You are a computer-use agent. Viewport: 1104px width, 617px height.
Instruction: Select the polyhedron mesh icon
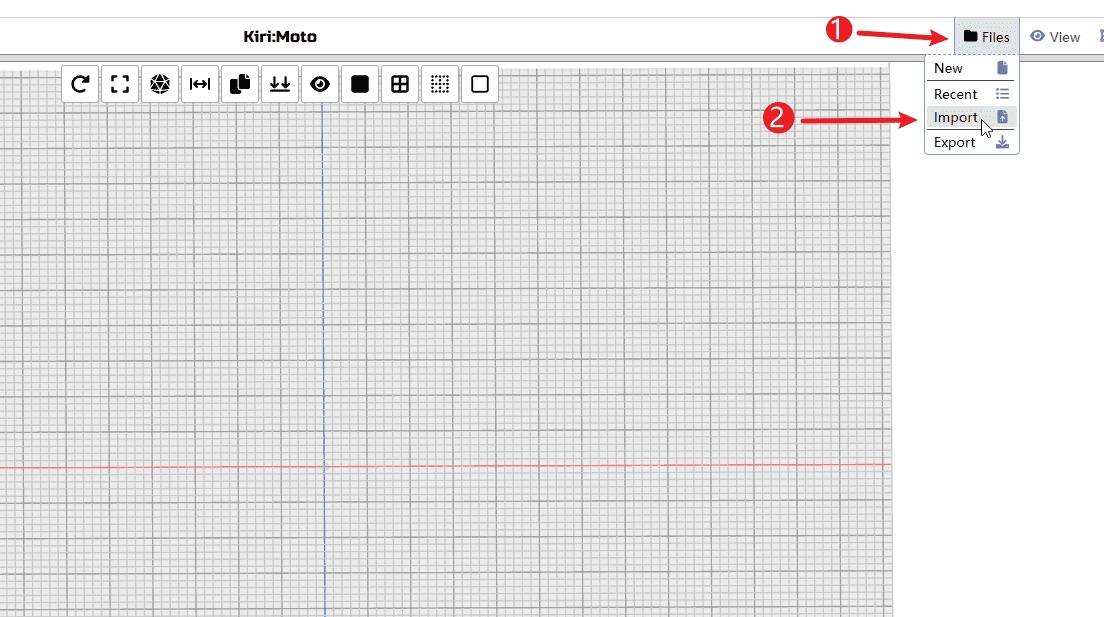click(x=160, y=84)
